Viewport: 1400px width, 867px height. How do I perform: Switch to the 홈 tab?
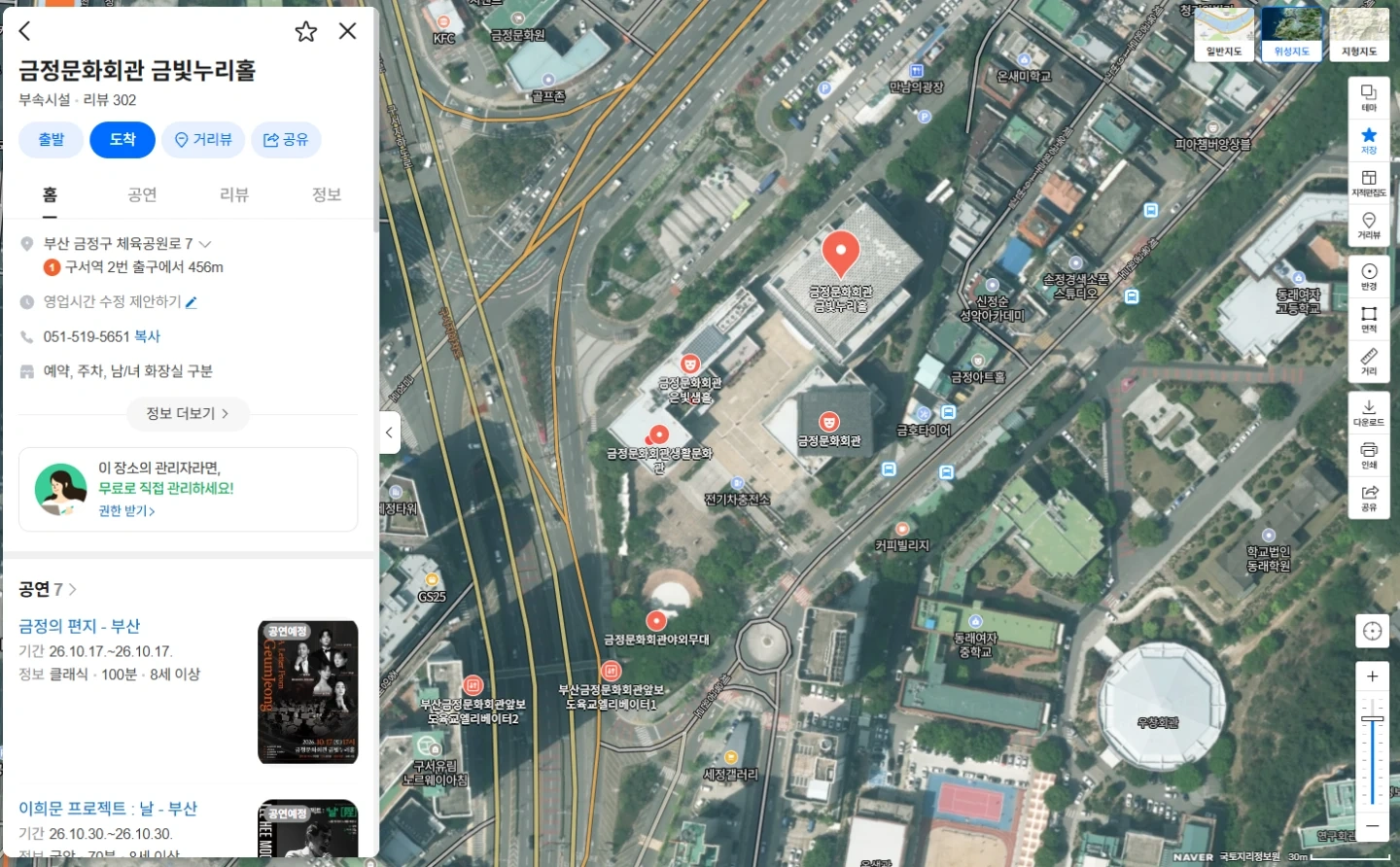click(x=50, y=195)
